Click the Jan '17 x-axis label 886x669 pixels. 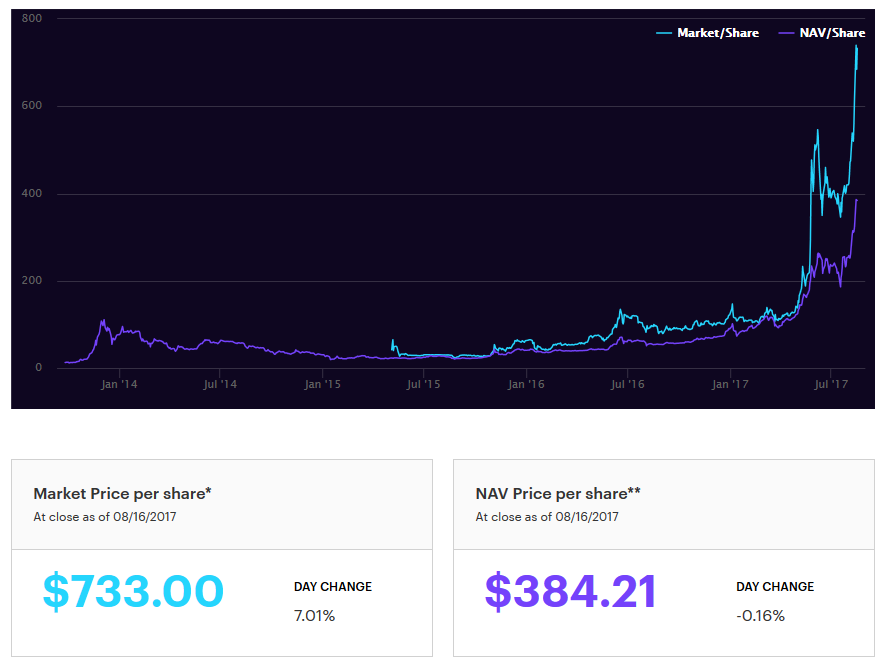[x=731, y=384]
